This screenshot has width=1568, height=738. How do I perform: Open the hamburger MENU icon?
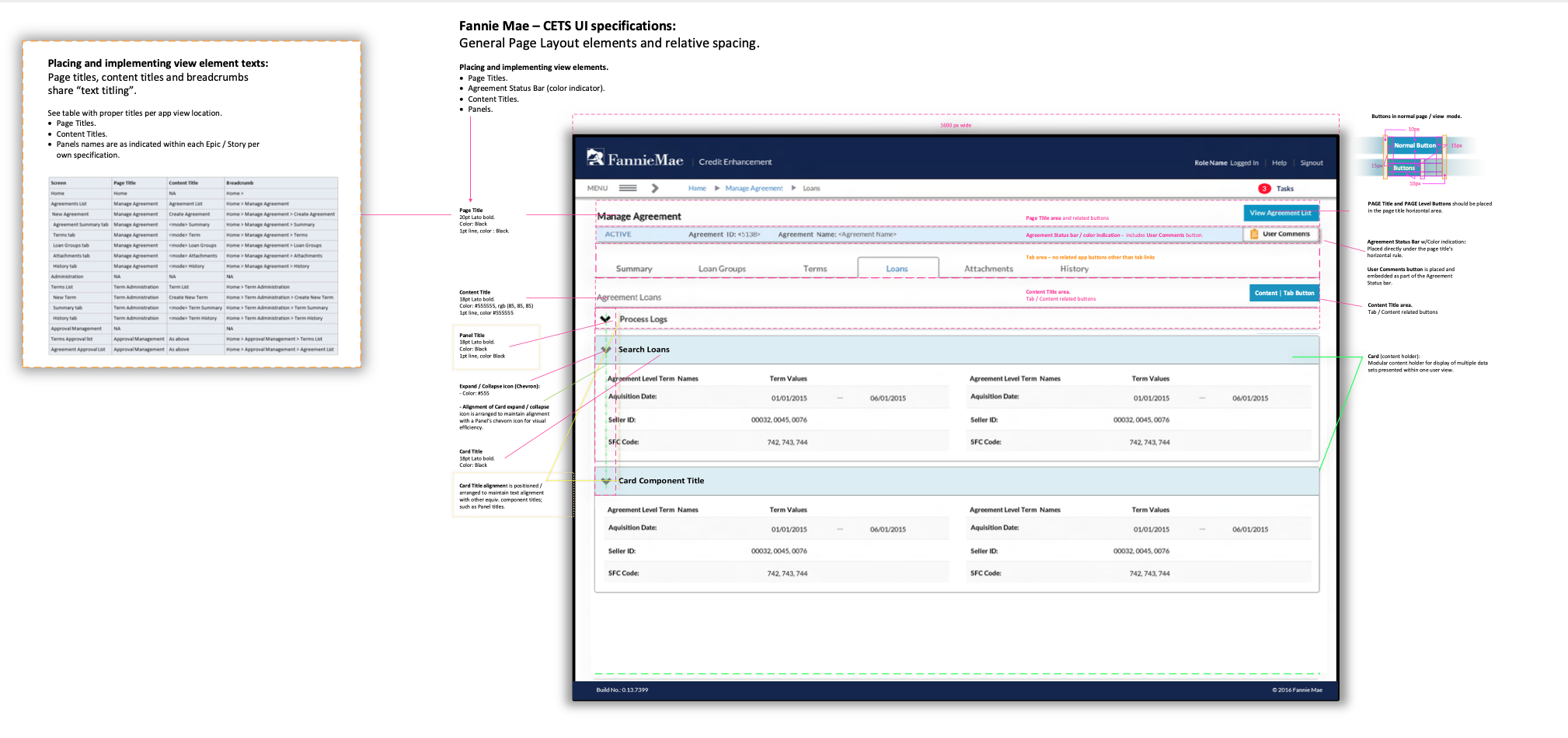[628, 188]
